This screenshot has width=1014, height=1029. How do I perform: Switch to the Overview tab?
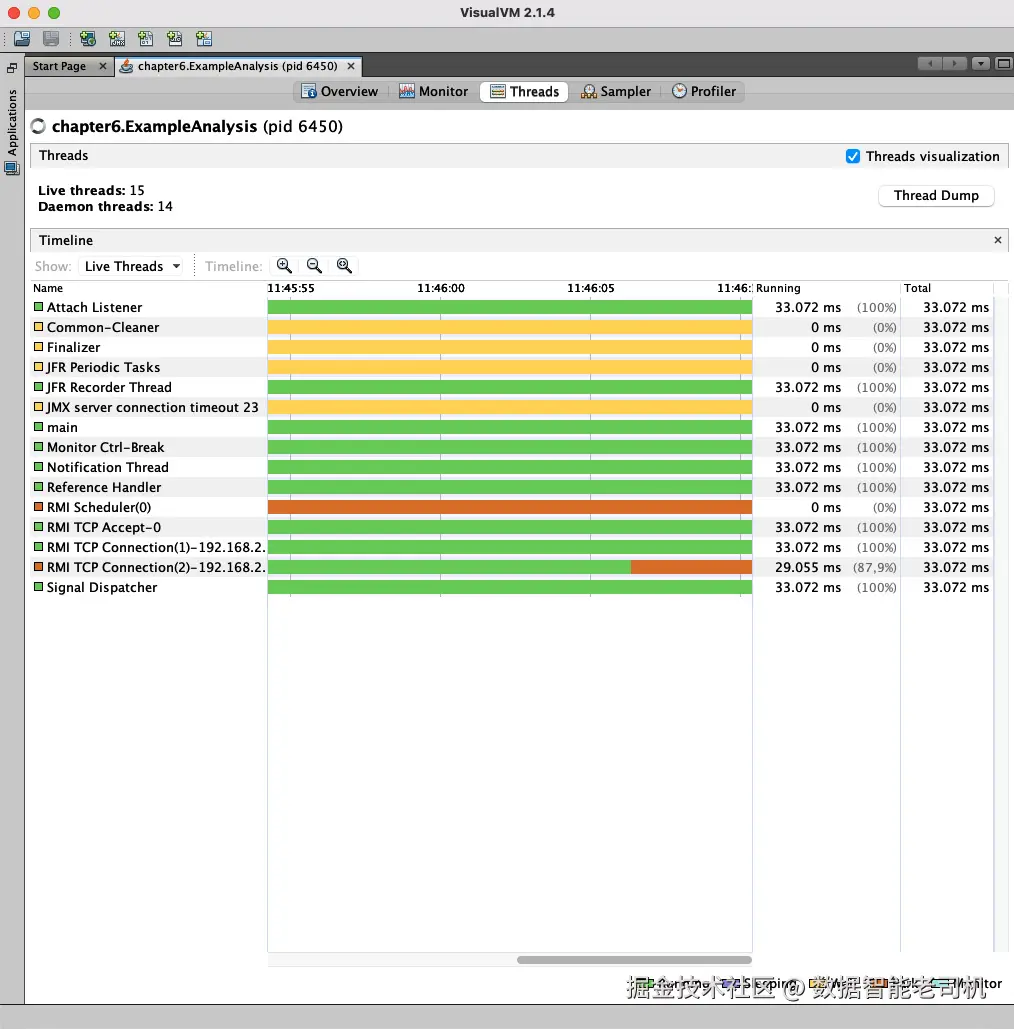[339, 91]
